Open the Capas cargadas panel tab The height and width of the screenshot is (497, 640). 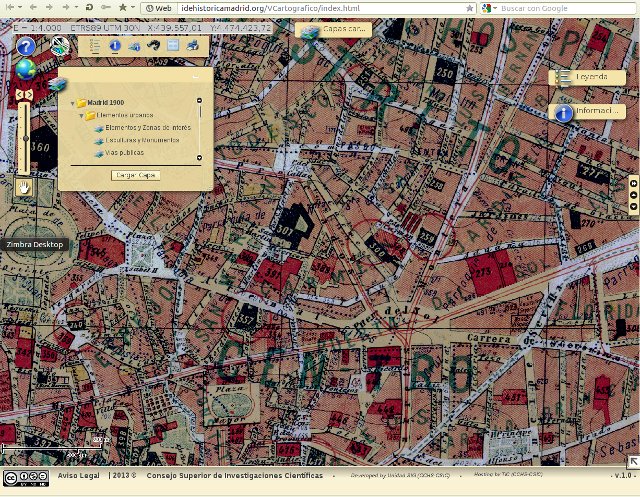335,30
